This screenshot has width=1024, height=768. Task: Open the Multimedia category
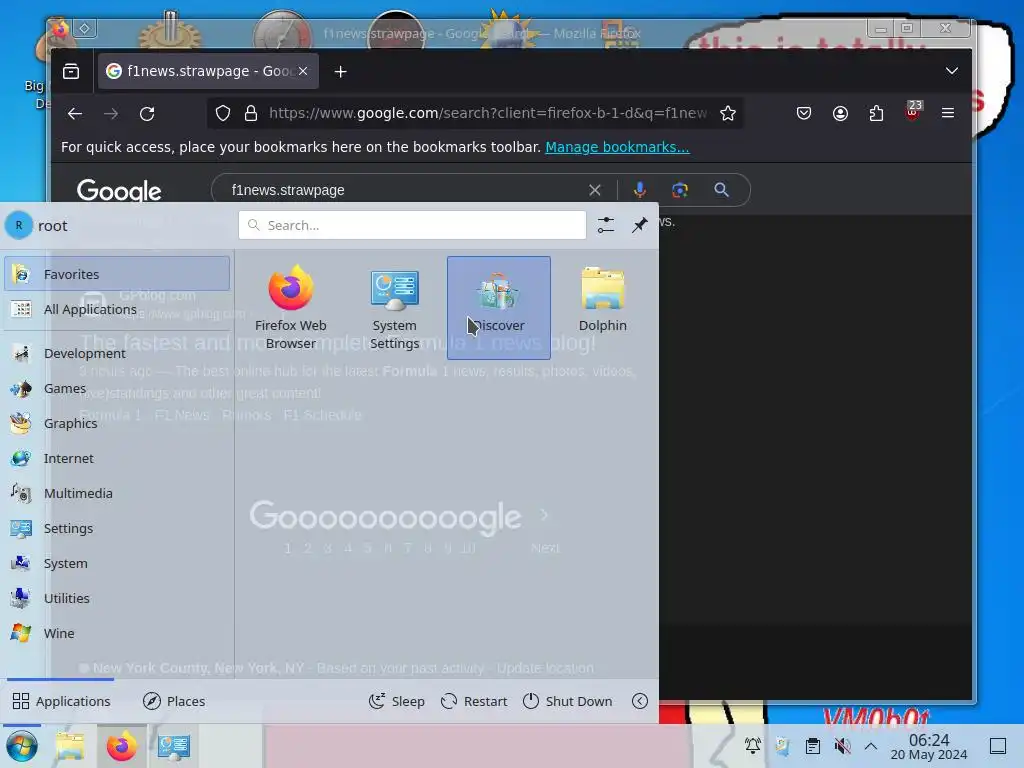click(x=118, y=493)
